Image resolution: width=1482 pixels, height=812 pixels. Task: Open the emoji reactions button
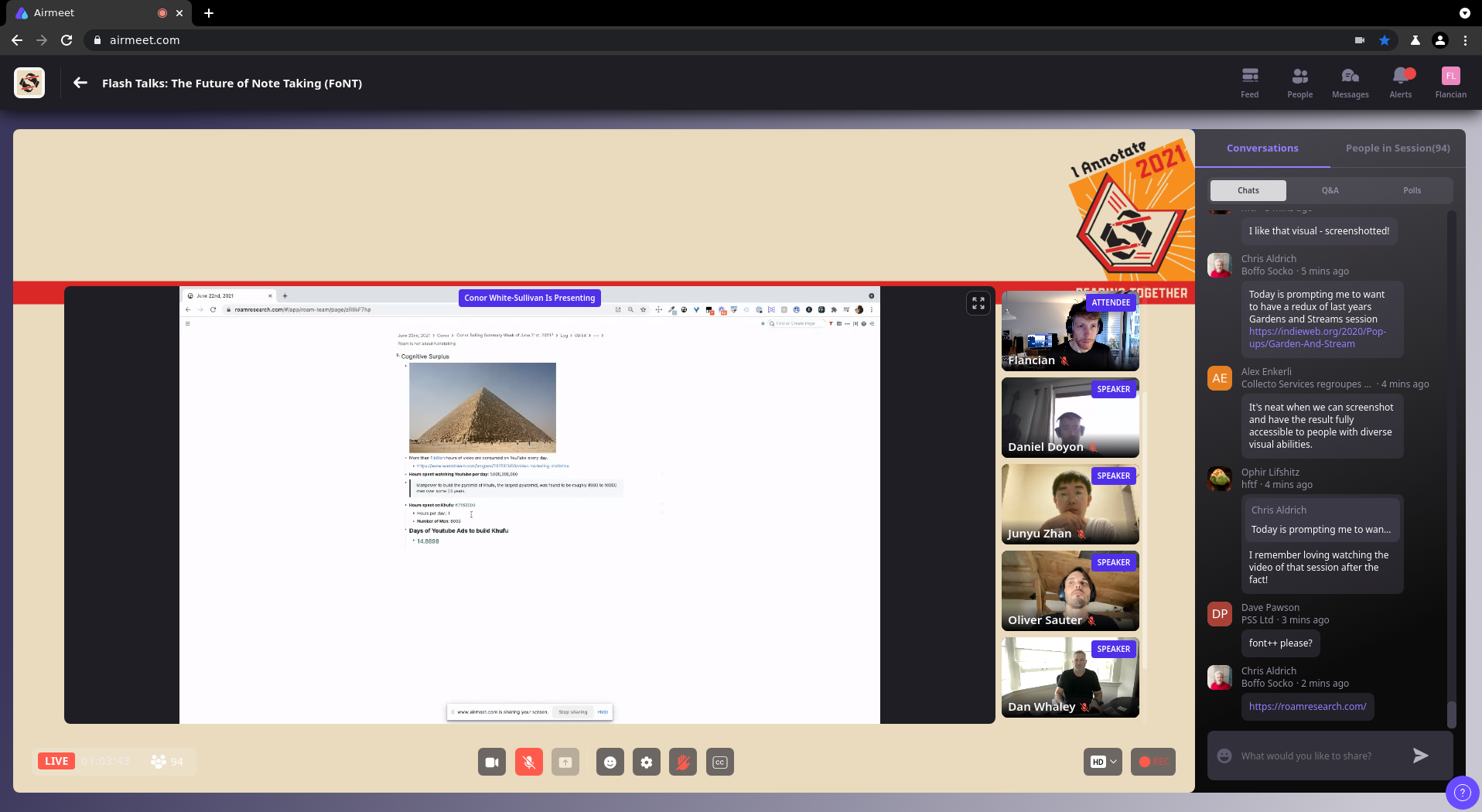click(x=610, y=762)
